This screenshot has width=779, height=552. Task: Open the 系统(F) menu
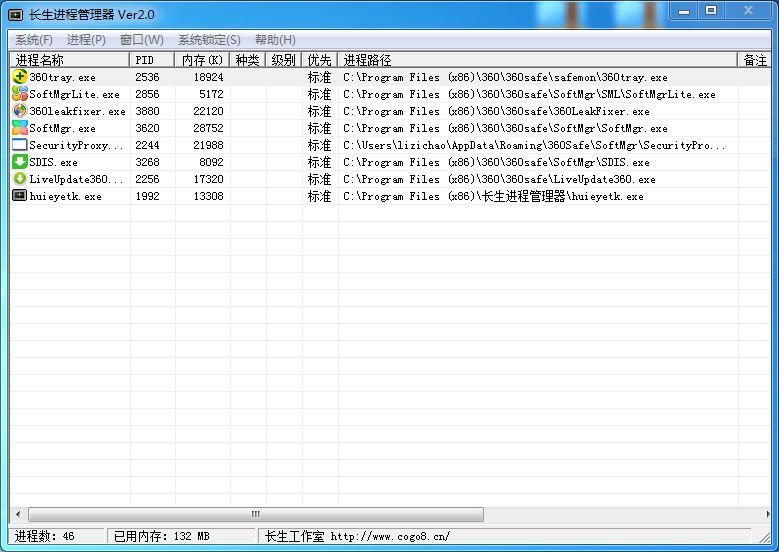34,40
